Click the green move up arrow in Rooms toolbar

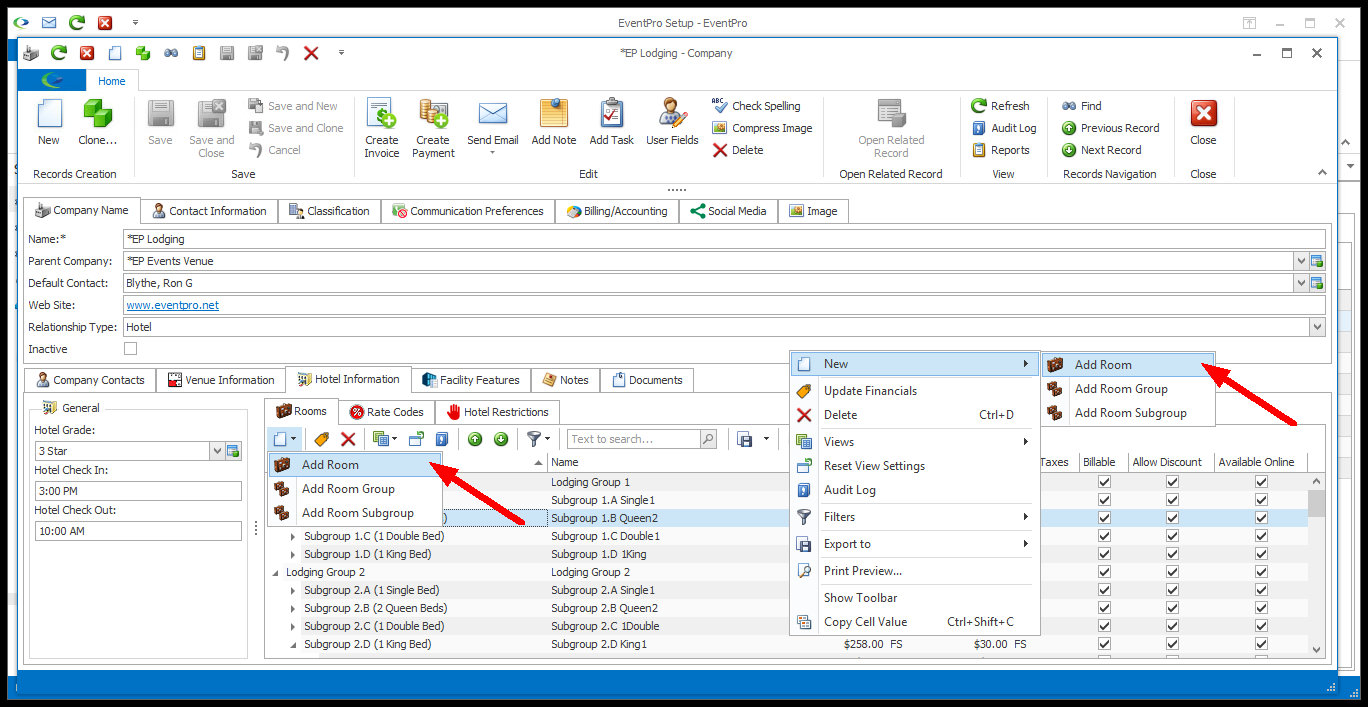pyautogui.click(x=475, y=439)
